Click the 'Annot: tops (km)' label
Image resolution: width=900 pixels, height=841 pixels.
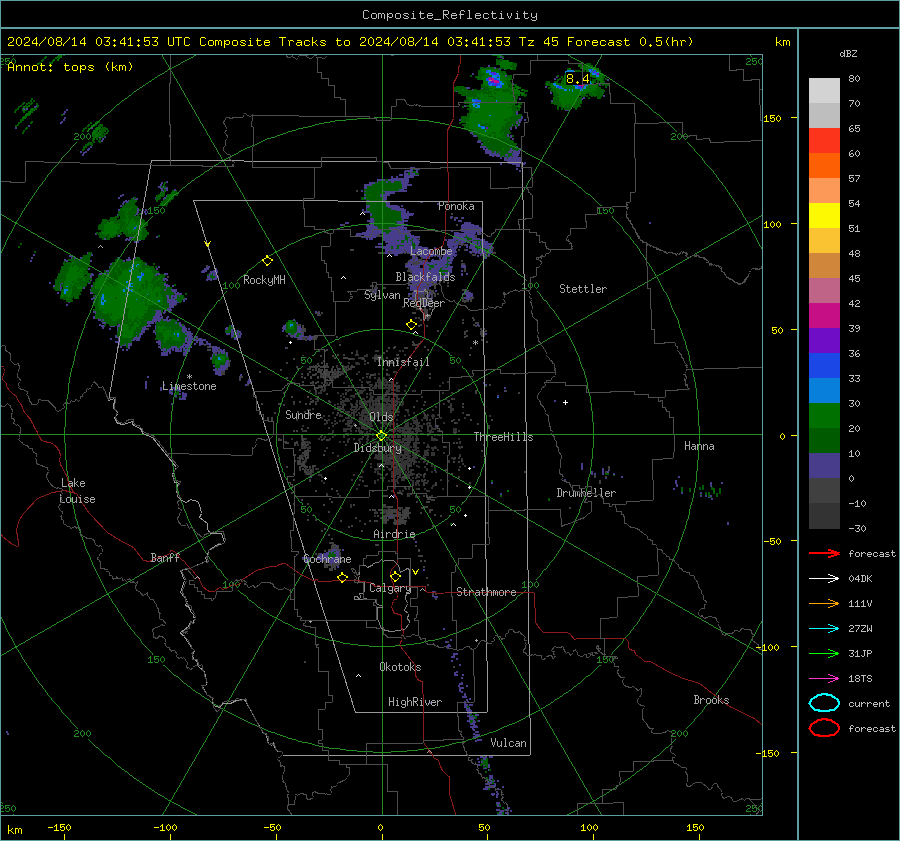70,67
